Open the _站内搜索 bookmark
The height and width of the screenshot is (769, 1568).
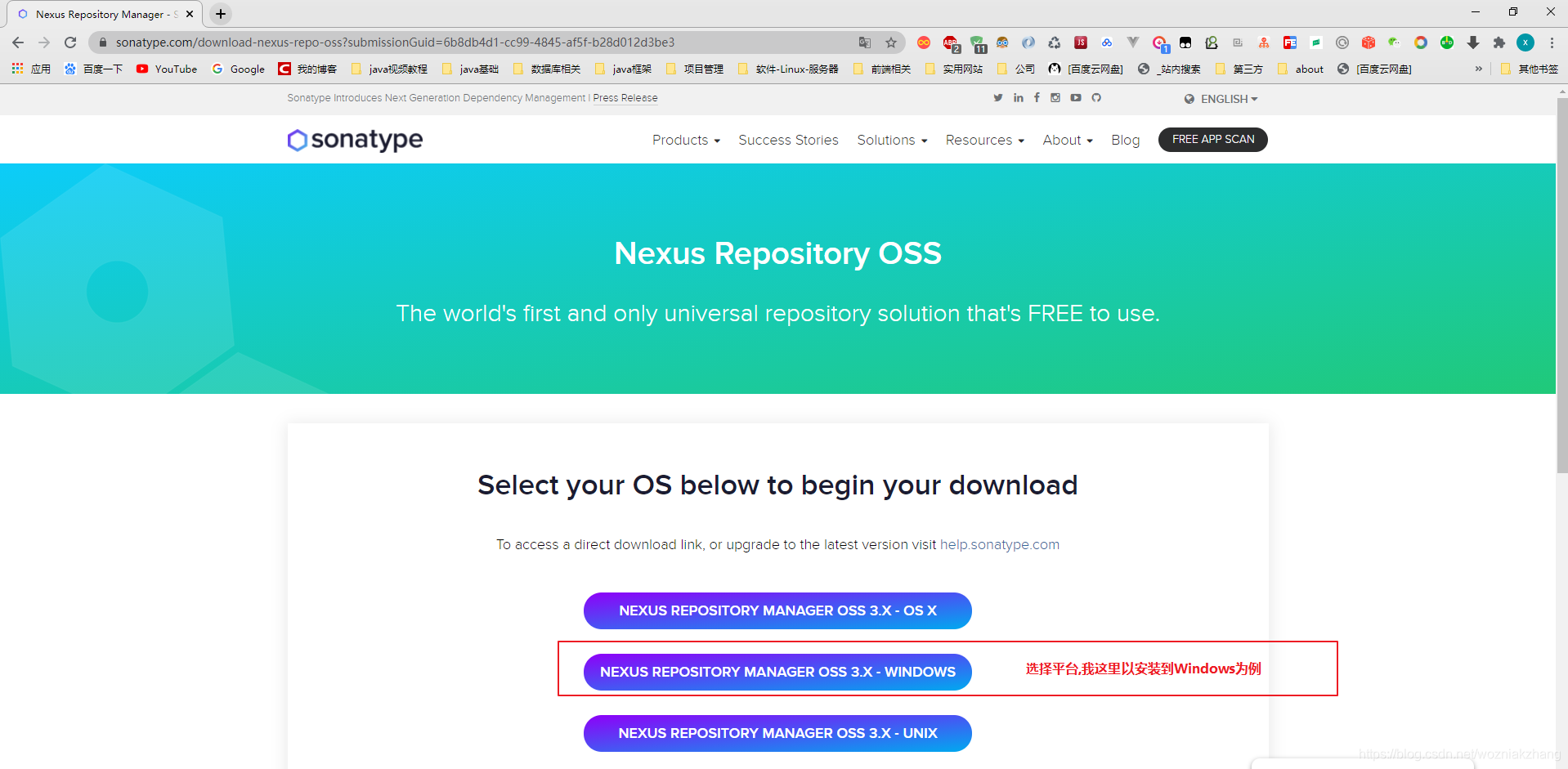1169,69
